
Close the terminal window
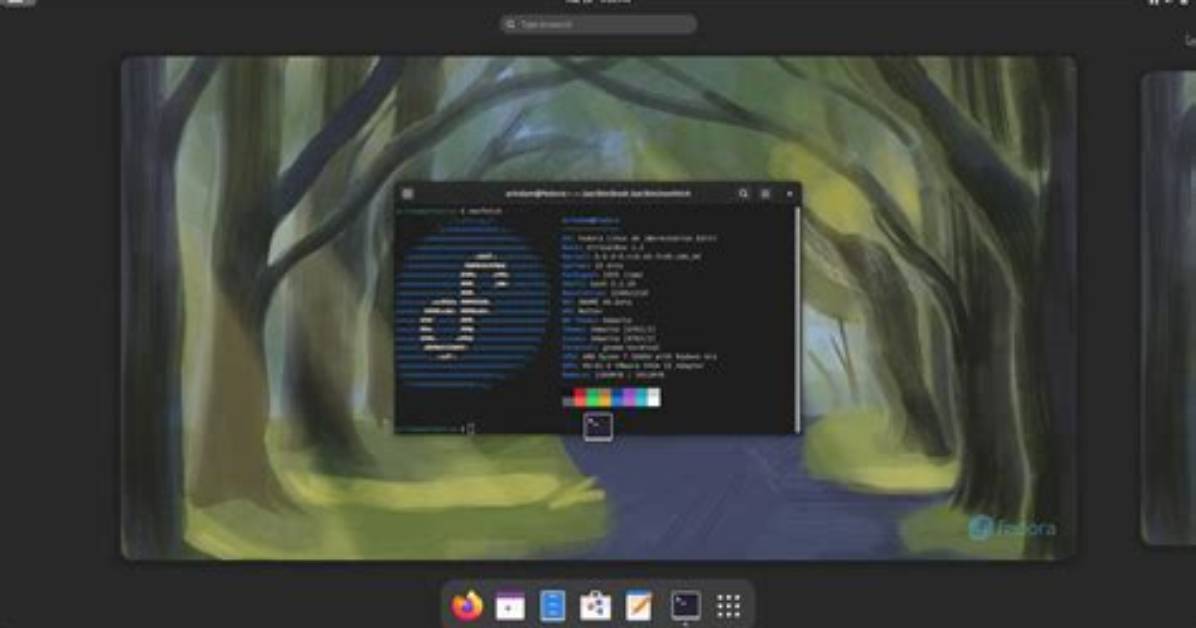coord(789,194)
